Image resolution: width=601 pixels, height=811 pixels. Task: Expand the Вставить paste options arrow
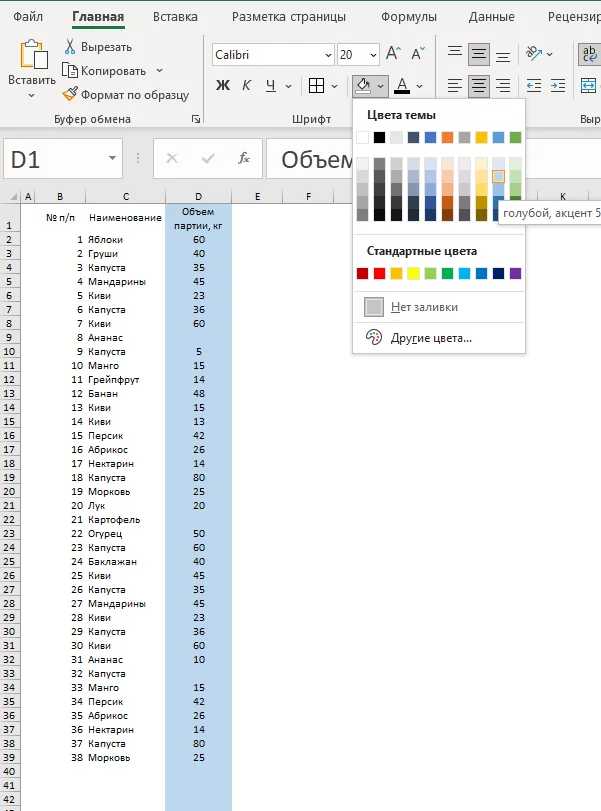click(x=32, y=95)
